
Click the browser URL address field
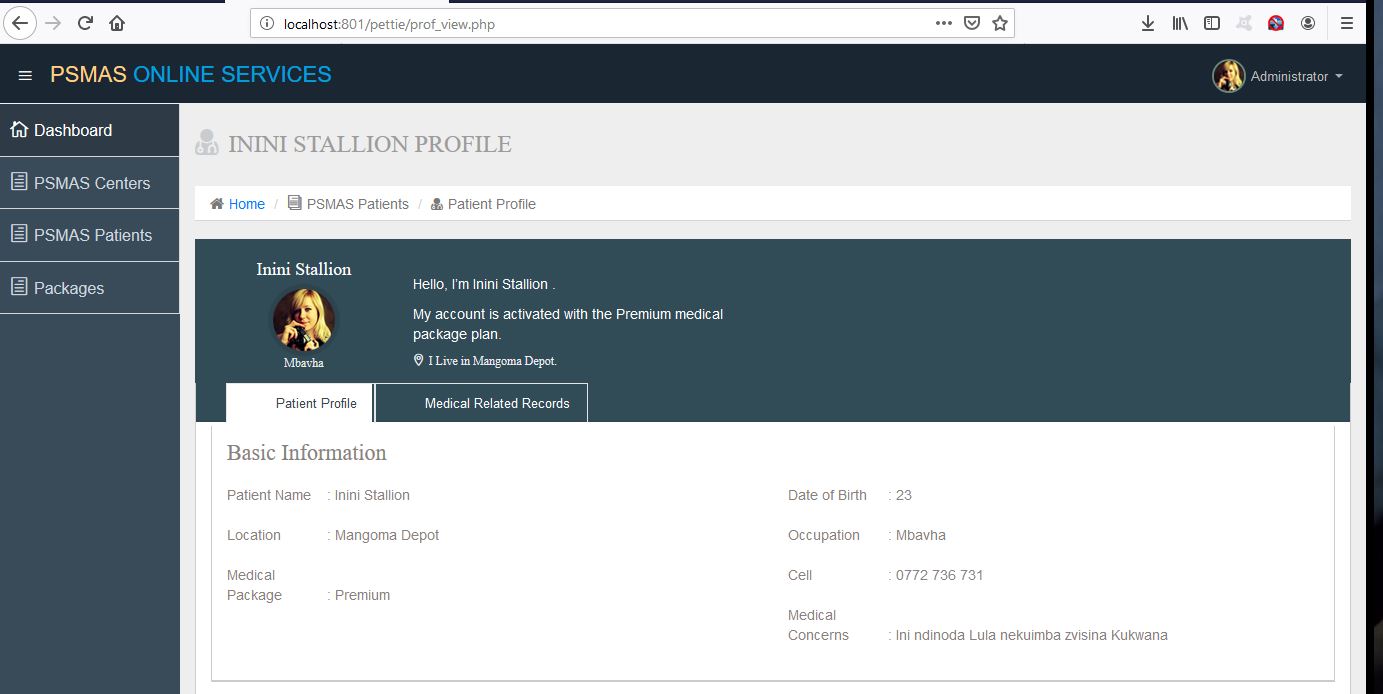coord(600,23)
